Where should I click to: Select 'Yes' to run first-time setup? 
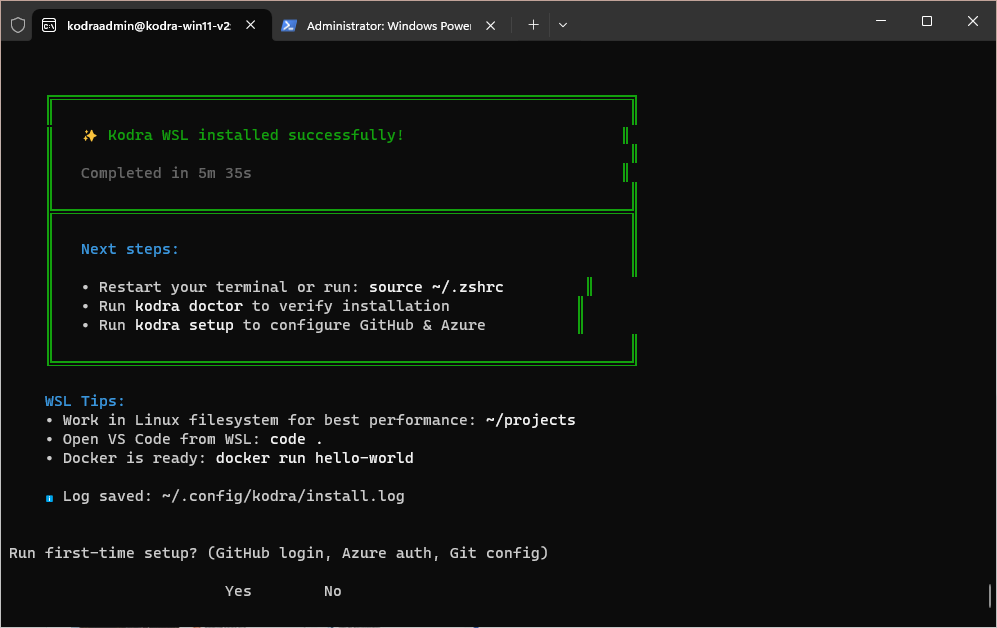pos(237,590)
